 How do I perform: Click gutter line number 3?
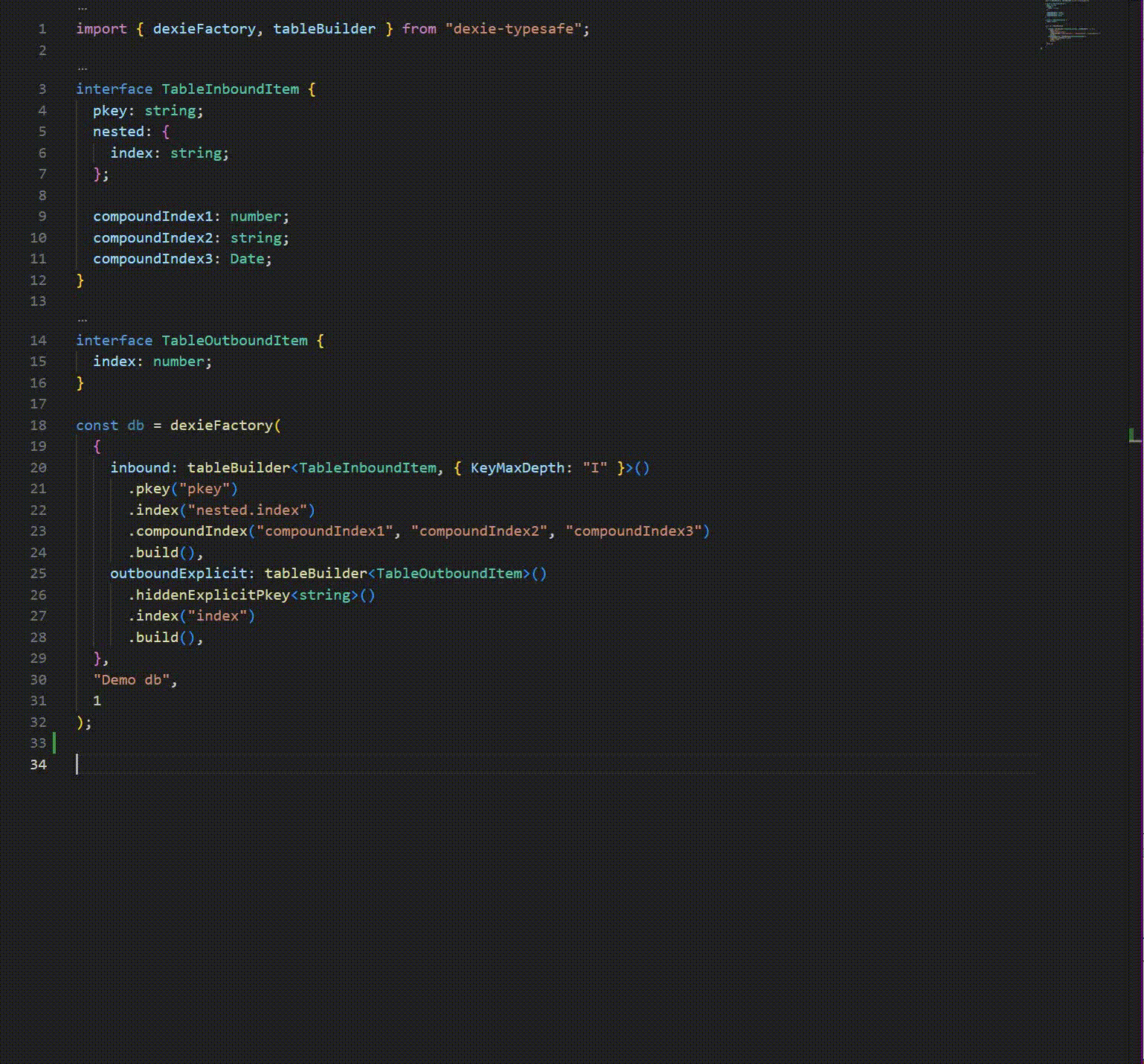[x=42, y=89]
